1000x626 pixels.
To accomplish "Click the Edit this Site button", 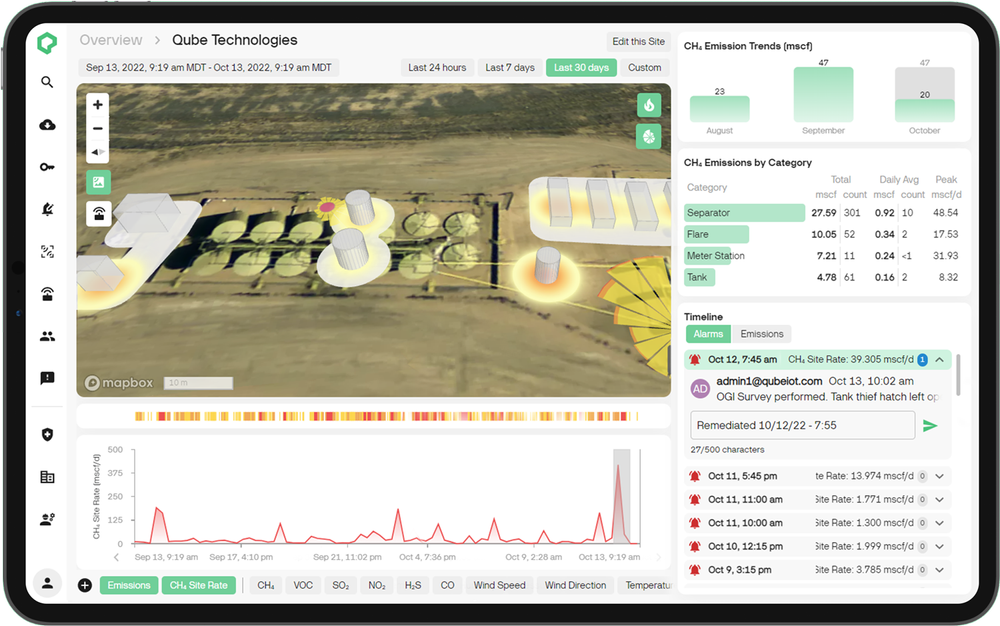I will coord(638,41).
